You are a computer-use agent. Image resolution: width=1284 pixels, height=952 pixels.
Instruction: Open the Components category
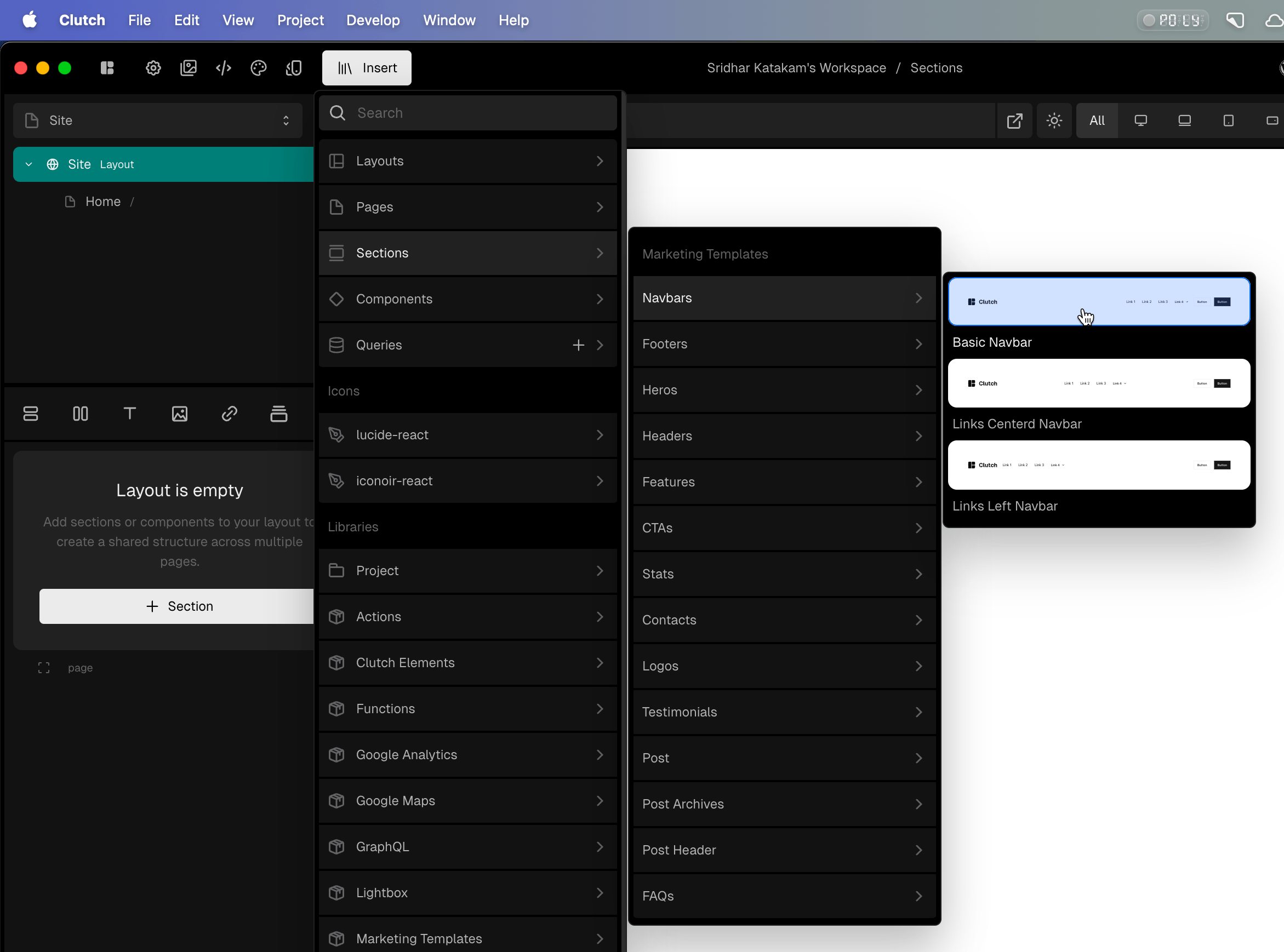pos(467,299)
